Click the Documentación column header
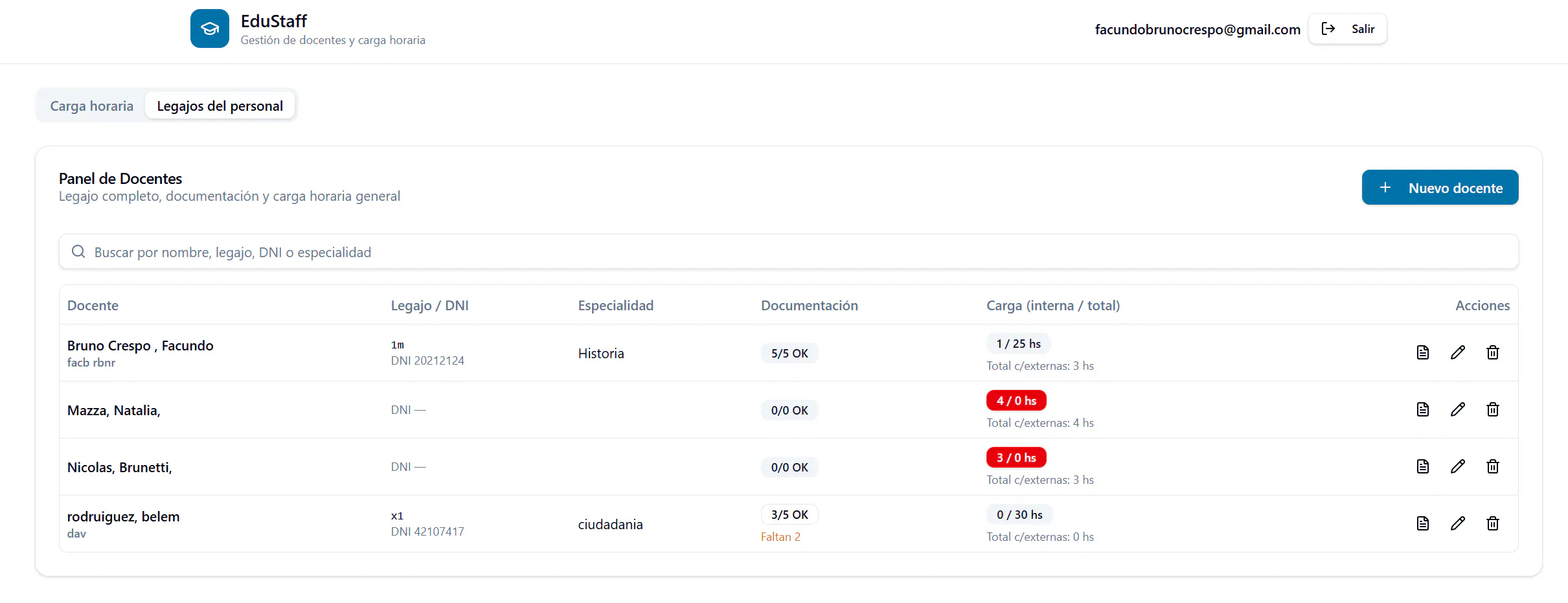This screenshot has width=1568, height=603. 809,305
